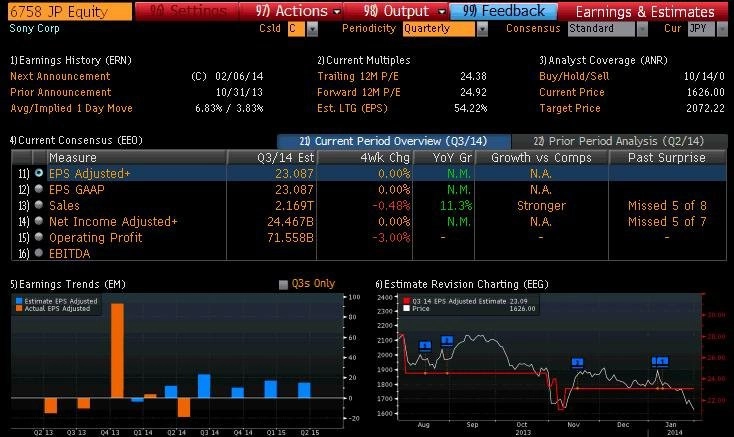Click the Past Surprise column header

[x=668, y=158]
